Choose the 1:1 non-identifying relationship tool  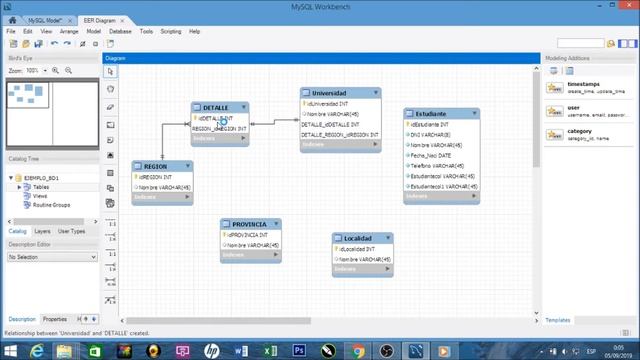tap(110, 223)
